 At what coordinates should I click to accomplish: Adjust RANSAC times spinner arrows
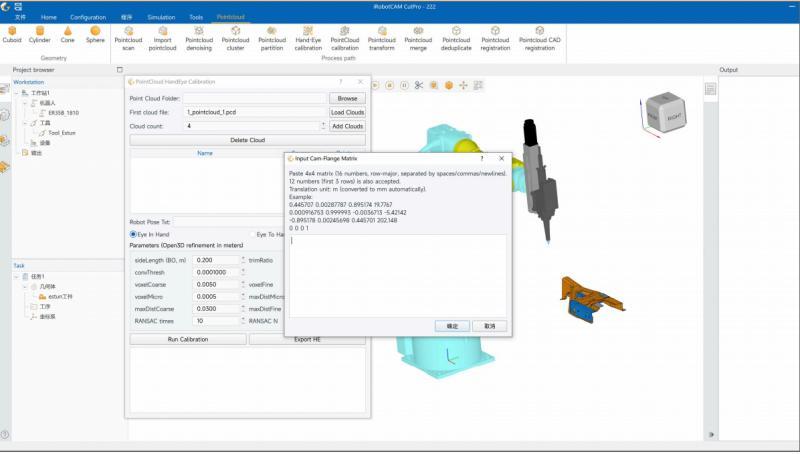(x=243, y=321)
